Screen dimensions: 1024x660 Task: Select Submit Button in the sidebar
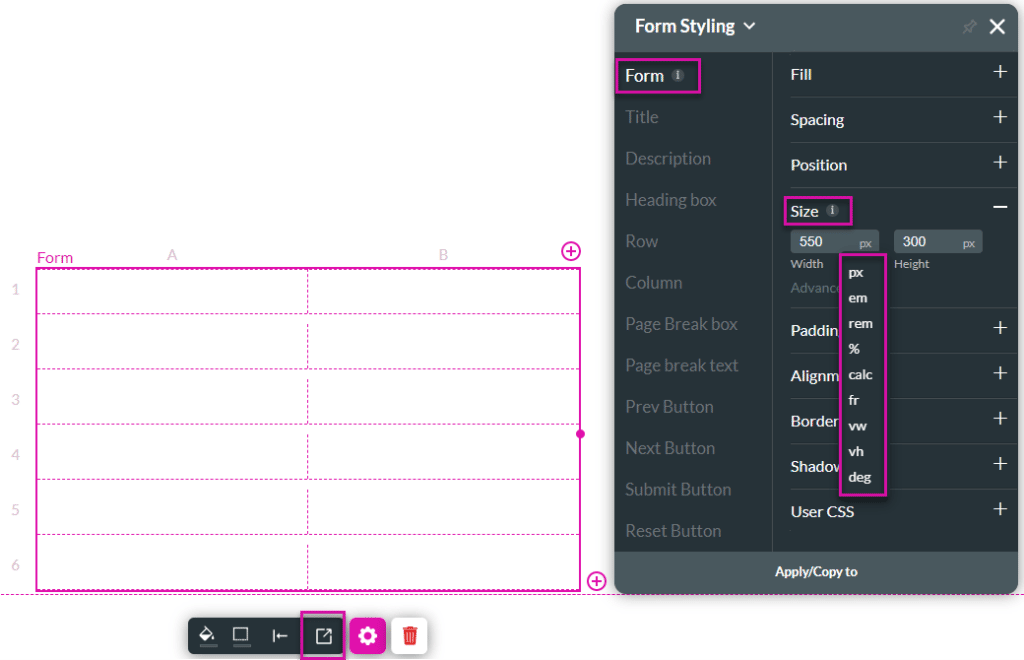point(679,489)
